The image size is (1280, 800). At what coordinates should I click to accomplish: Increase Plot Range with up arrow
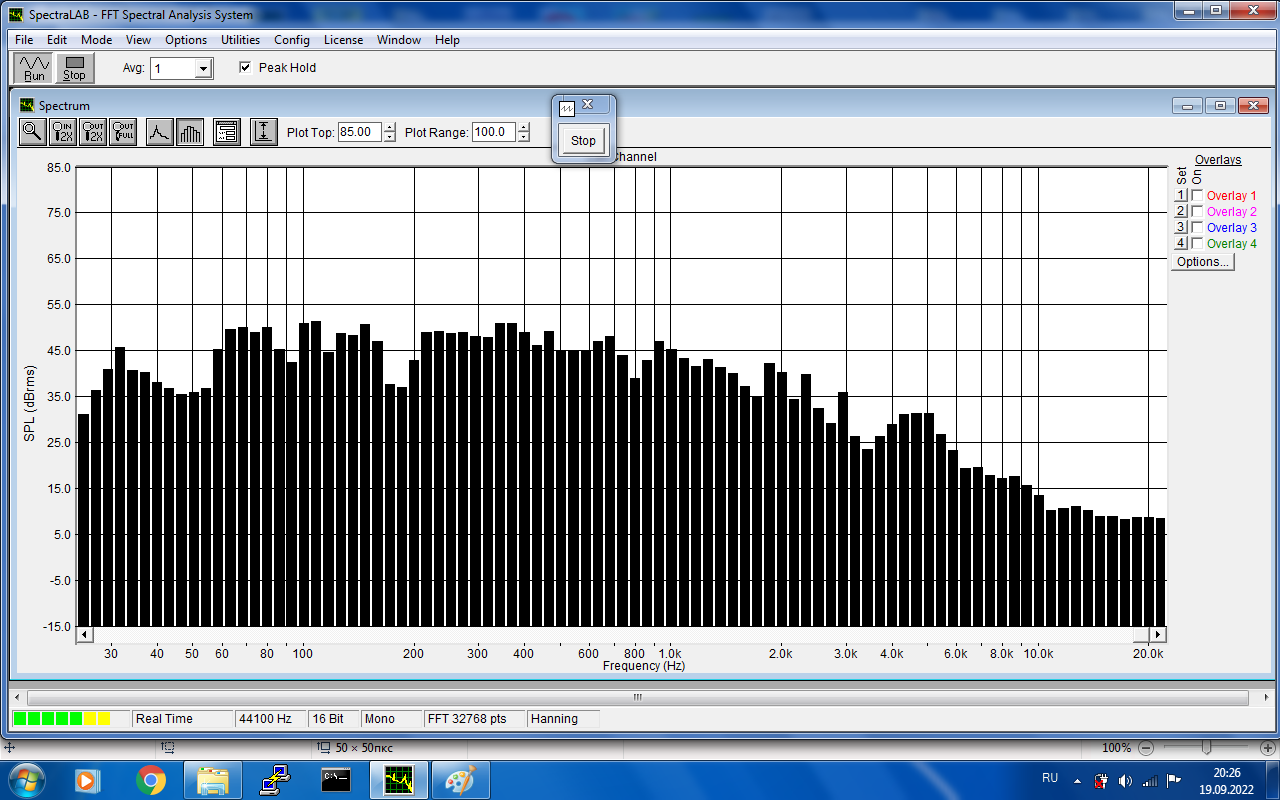point(523,127)
